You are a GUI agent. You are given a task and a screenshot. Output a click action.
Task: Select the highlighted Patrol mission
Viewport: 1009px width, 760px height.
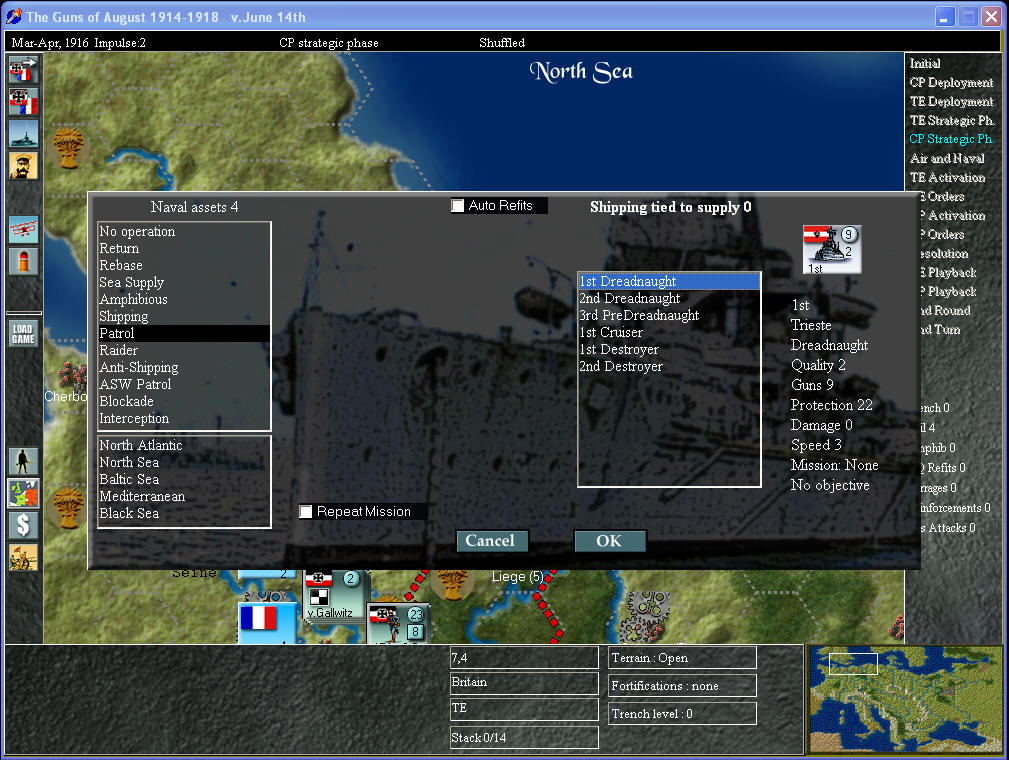[x=184, y=333]
